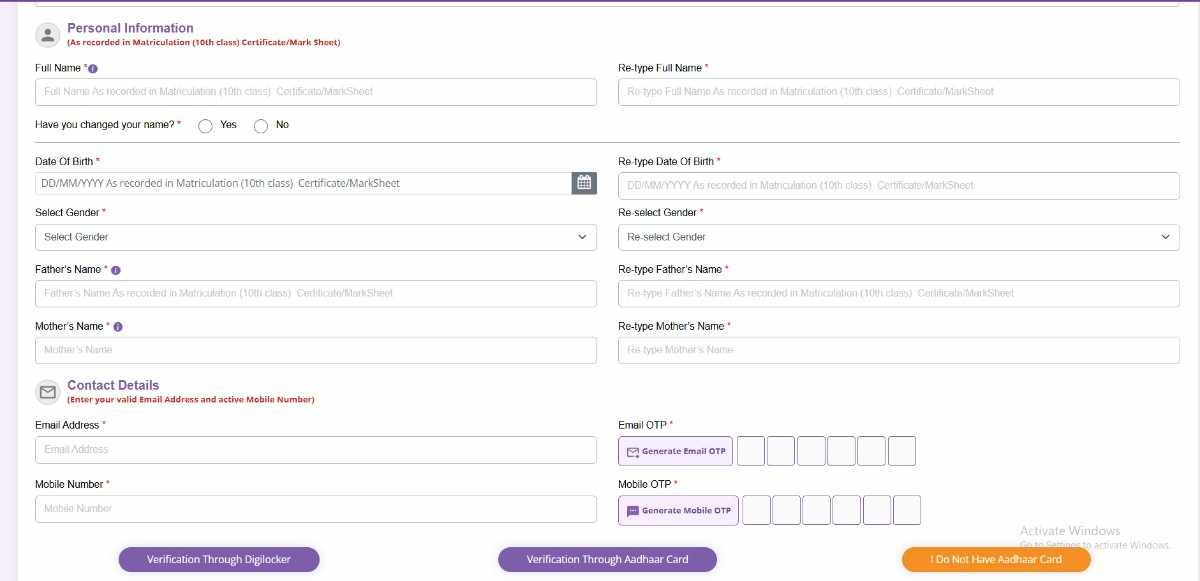Click the Mother's Name info icon
1200x581 pixels.
point(118,327)
